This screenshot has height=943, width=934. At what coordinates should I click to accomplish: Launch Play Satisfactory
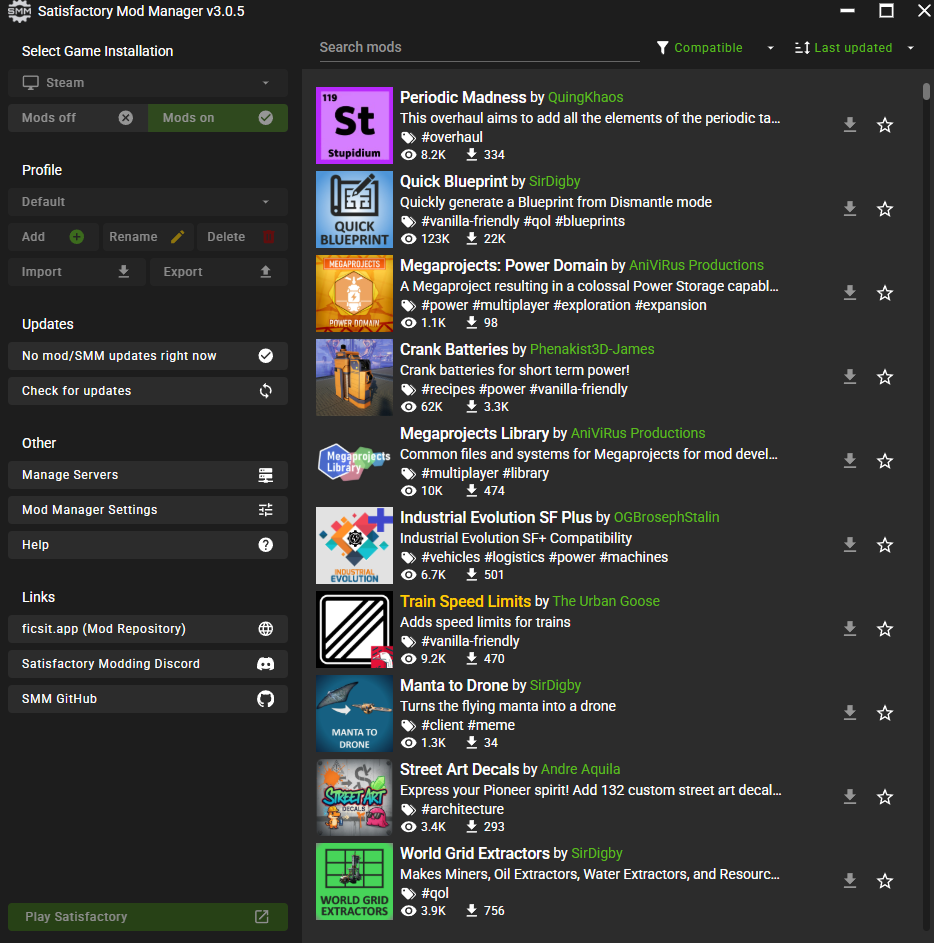148,917
